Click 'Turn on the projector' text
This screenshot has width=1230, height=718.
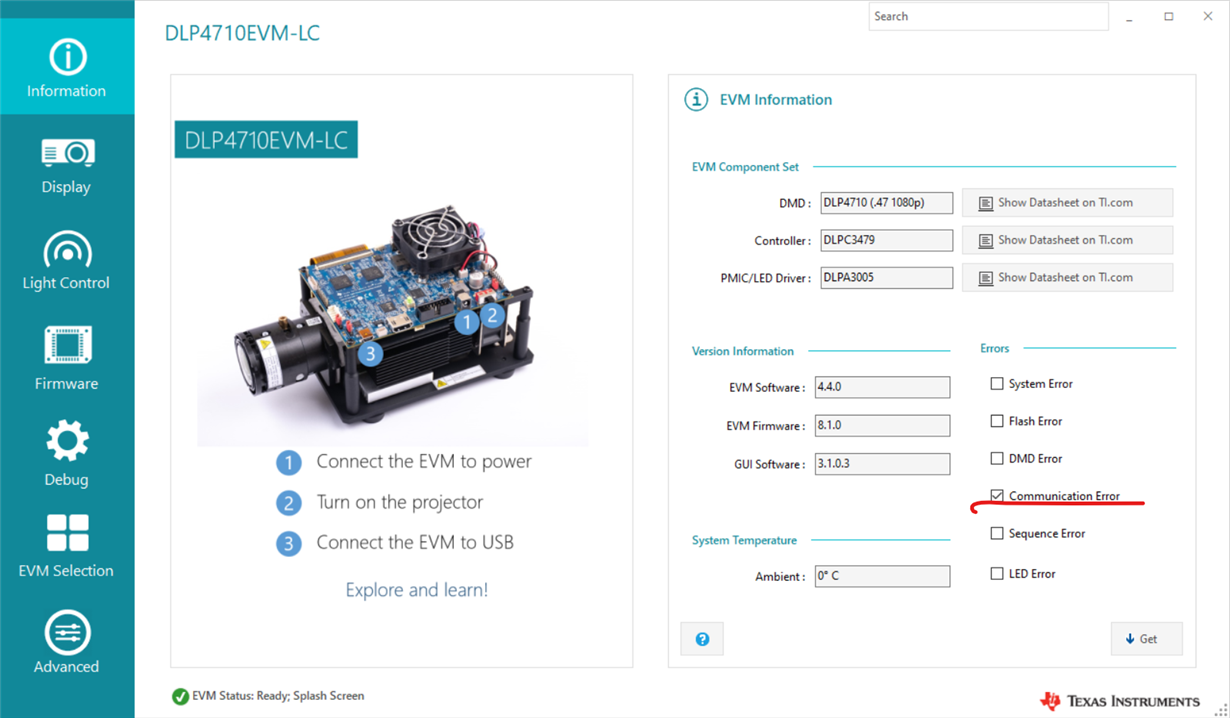click(x=400, y=502)
